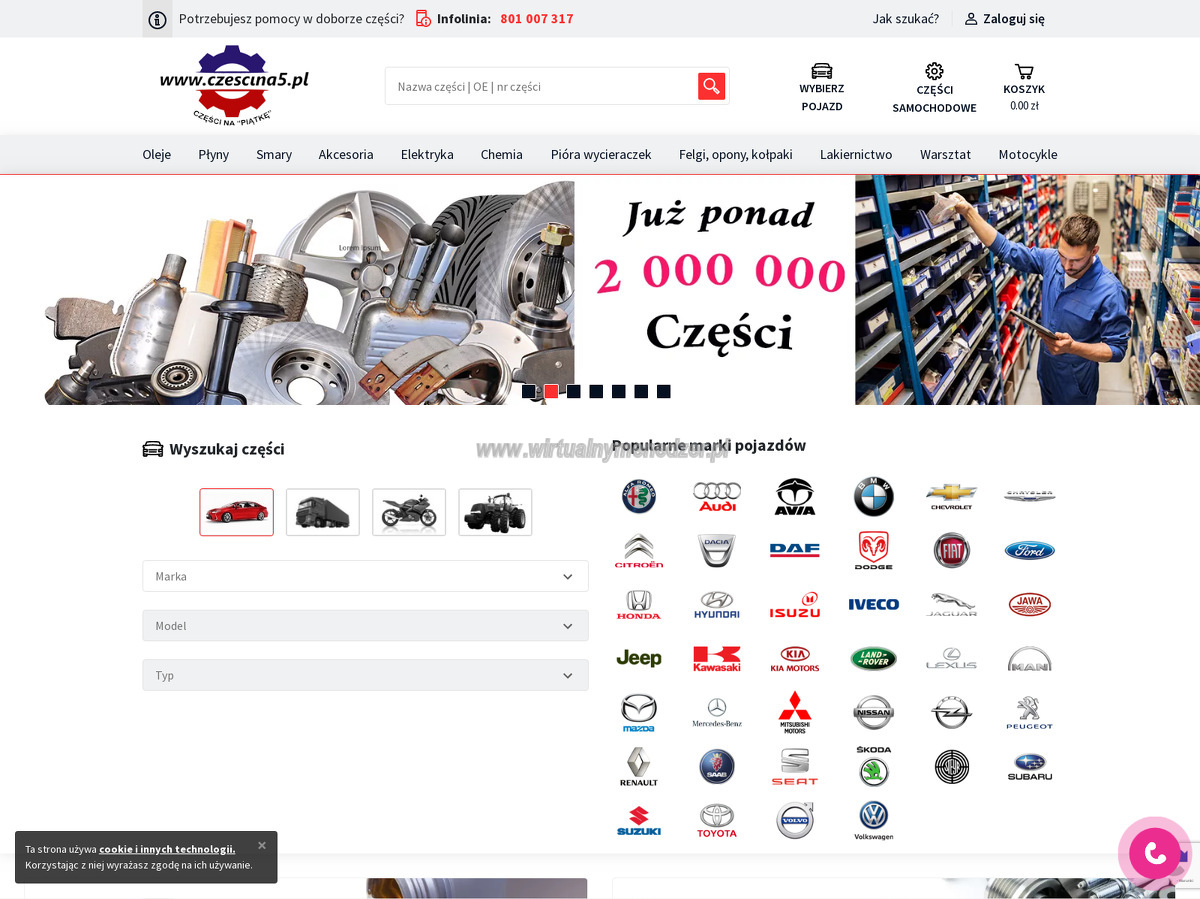Pick the Škoda brand logo
1200x899 pixels.
pos(873,766)
